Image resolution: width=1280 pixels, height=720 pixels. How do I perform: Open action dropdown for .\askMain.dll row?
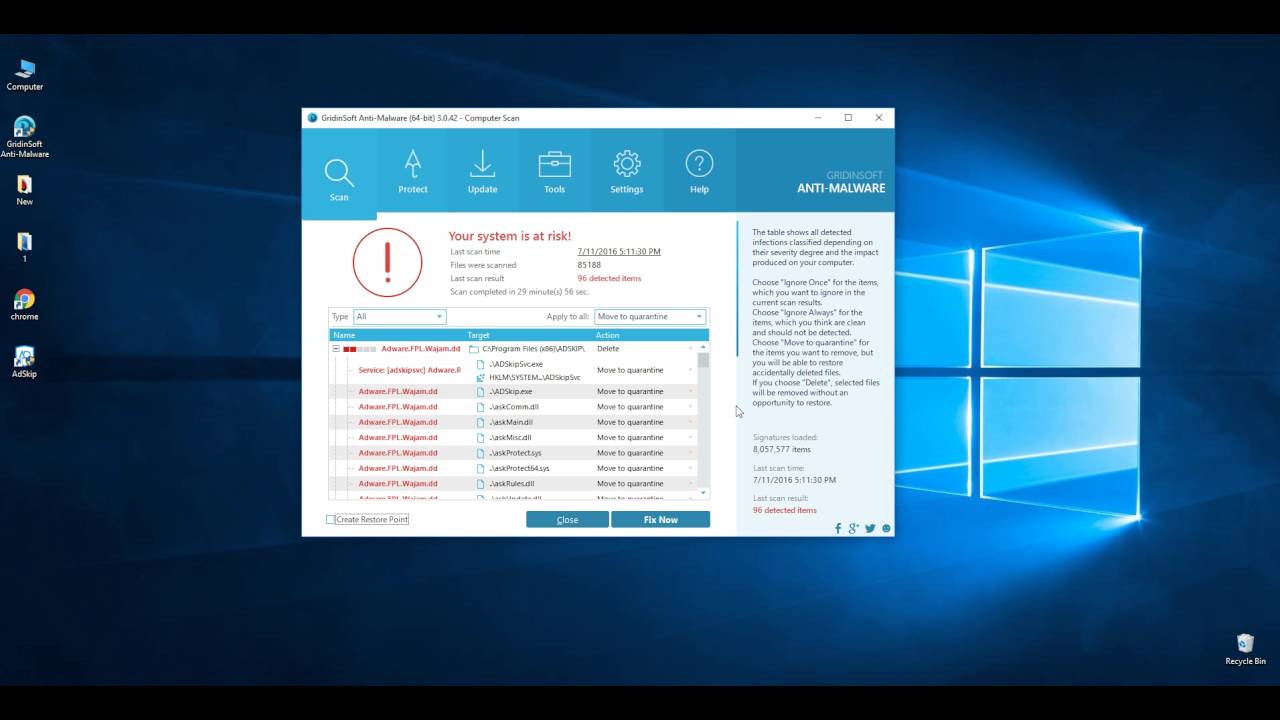[x=690, y=422]
